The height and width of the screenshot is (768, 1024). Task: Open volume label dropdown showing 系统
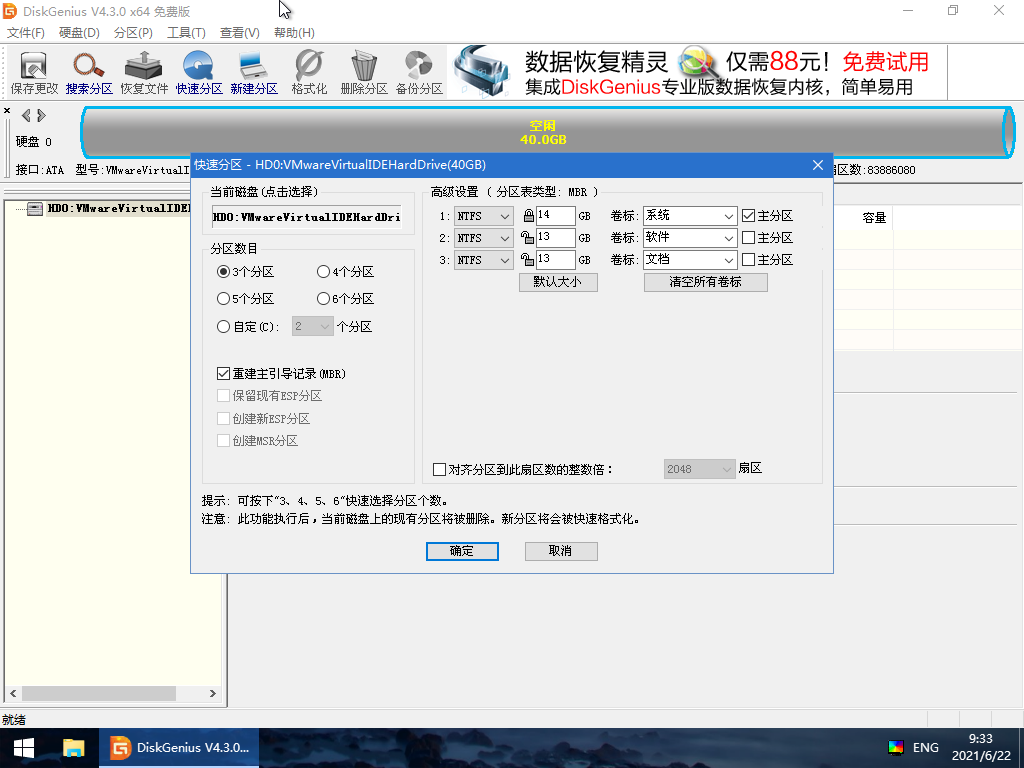click(690, 216)
